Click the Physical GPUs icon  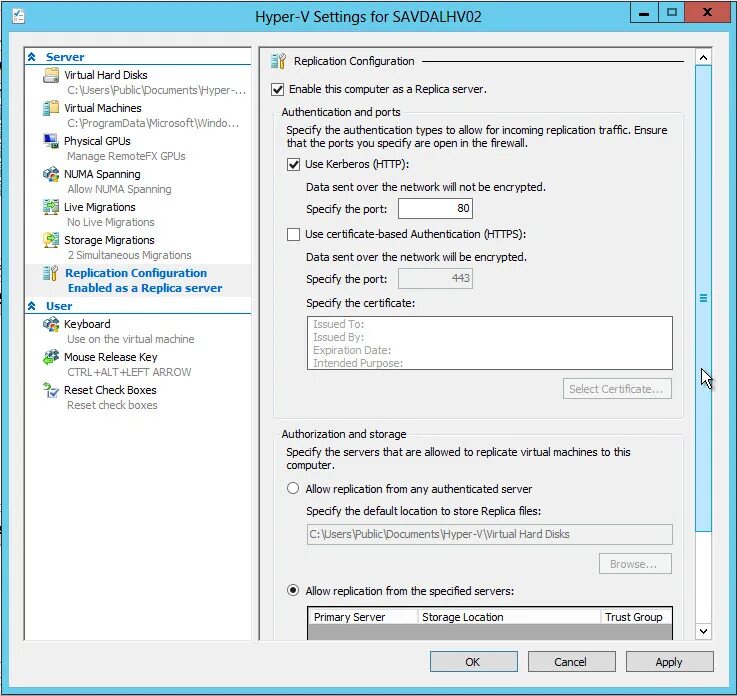51,141
